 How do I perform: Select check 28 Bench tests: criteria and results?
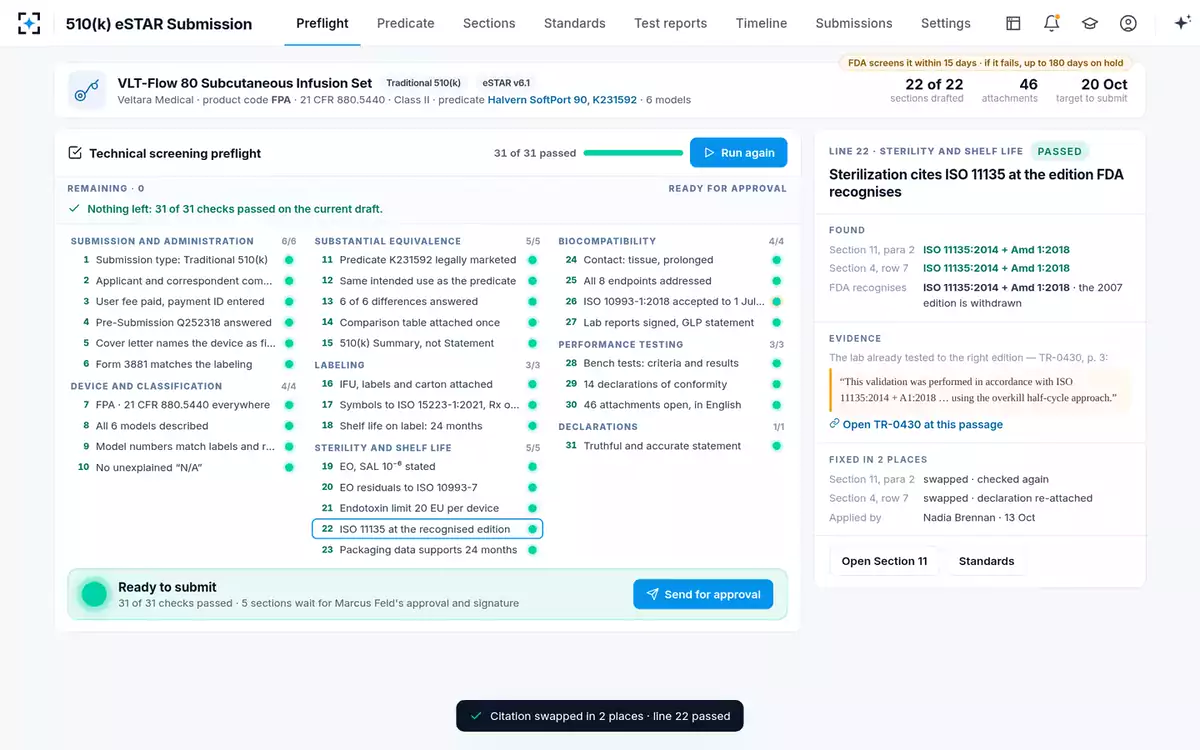[x=671, y=363]
